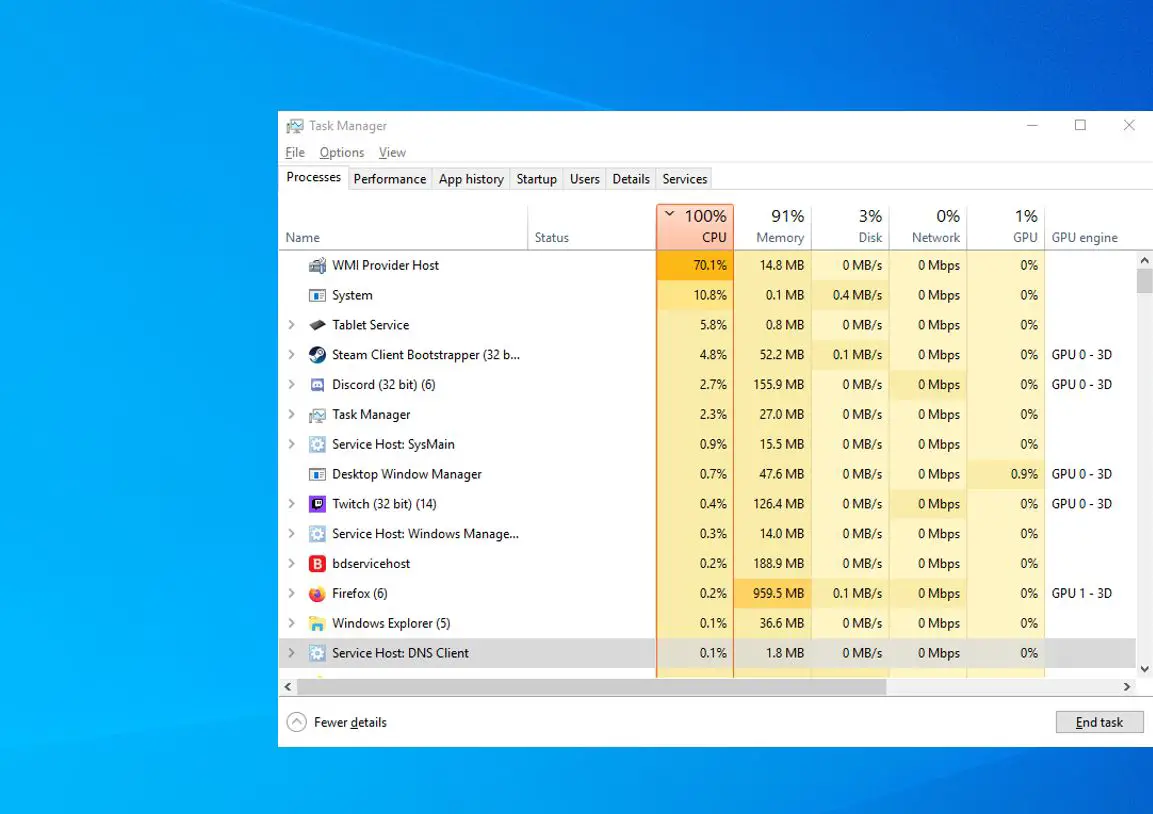Switch to the Performance tab
The height and width of the screenshot is (814, 1153).
point(389,179)
